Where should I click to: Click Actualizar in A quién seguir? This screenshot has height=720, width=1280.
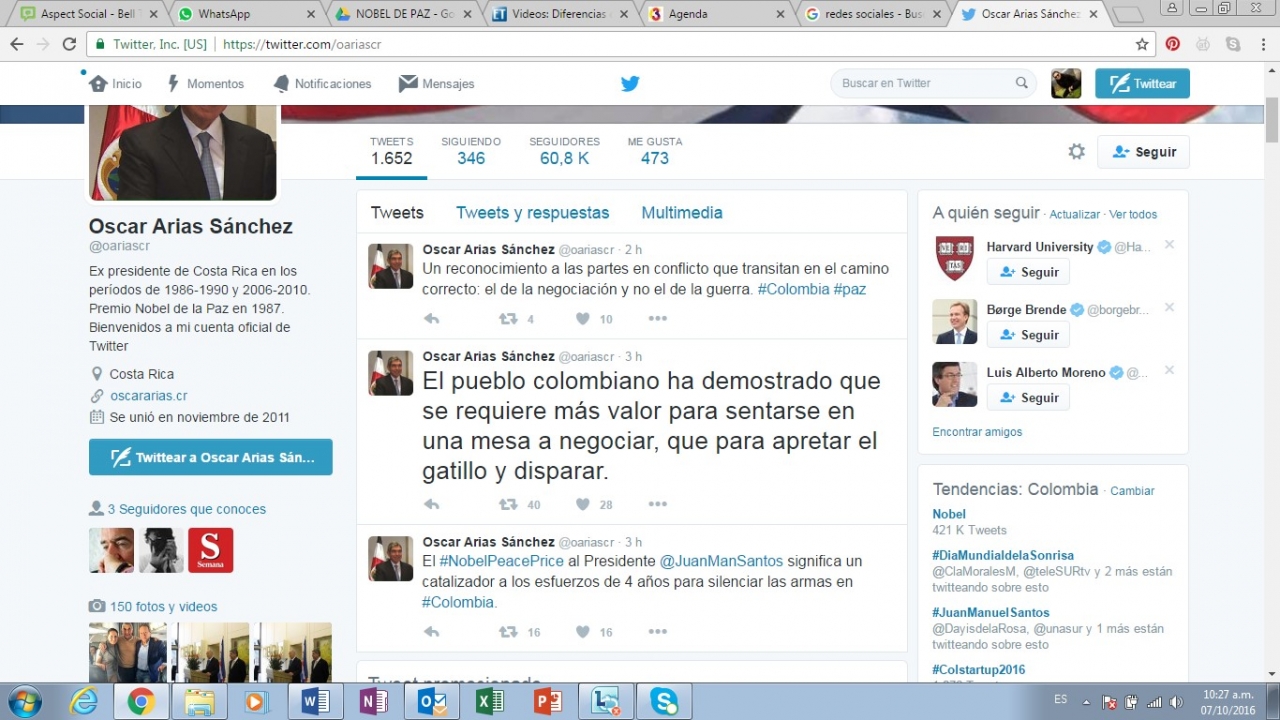1074,215
